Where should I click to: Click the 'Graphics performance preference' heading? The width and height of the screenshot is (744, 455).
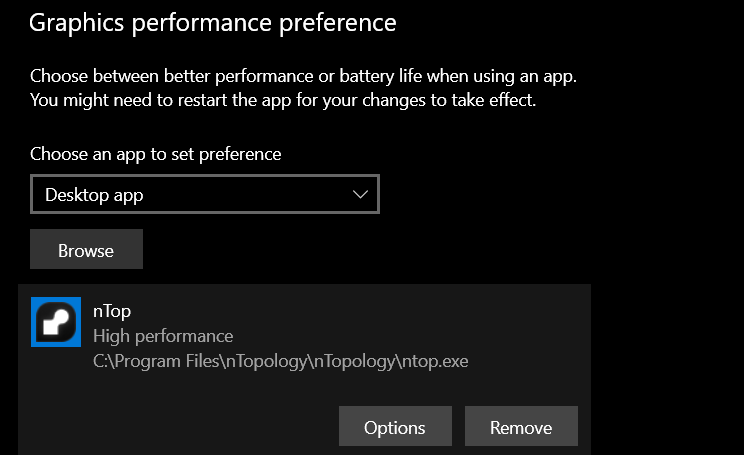tap(213, 21)
